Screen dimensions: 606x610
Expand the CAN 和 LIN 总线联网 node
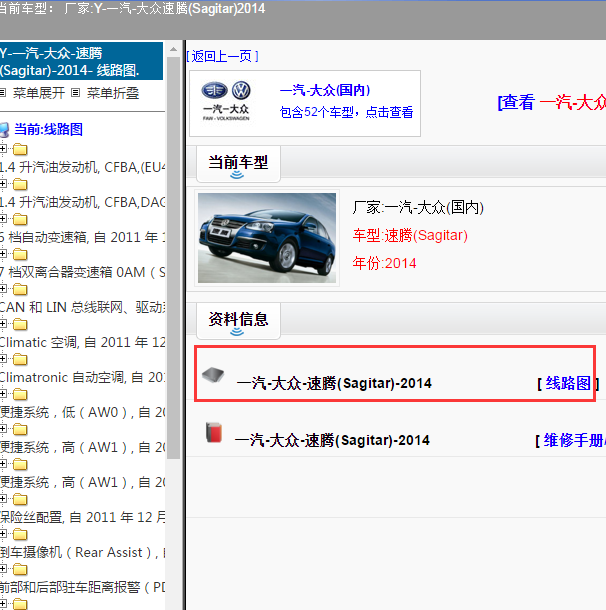pos(3,289)
